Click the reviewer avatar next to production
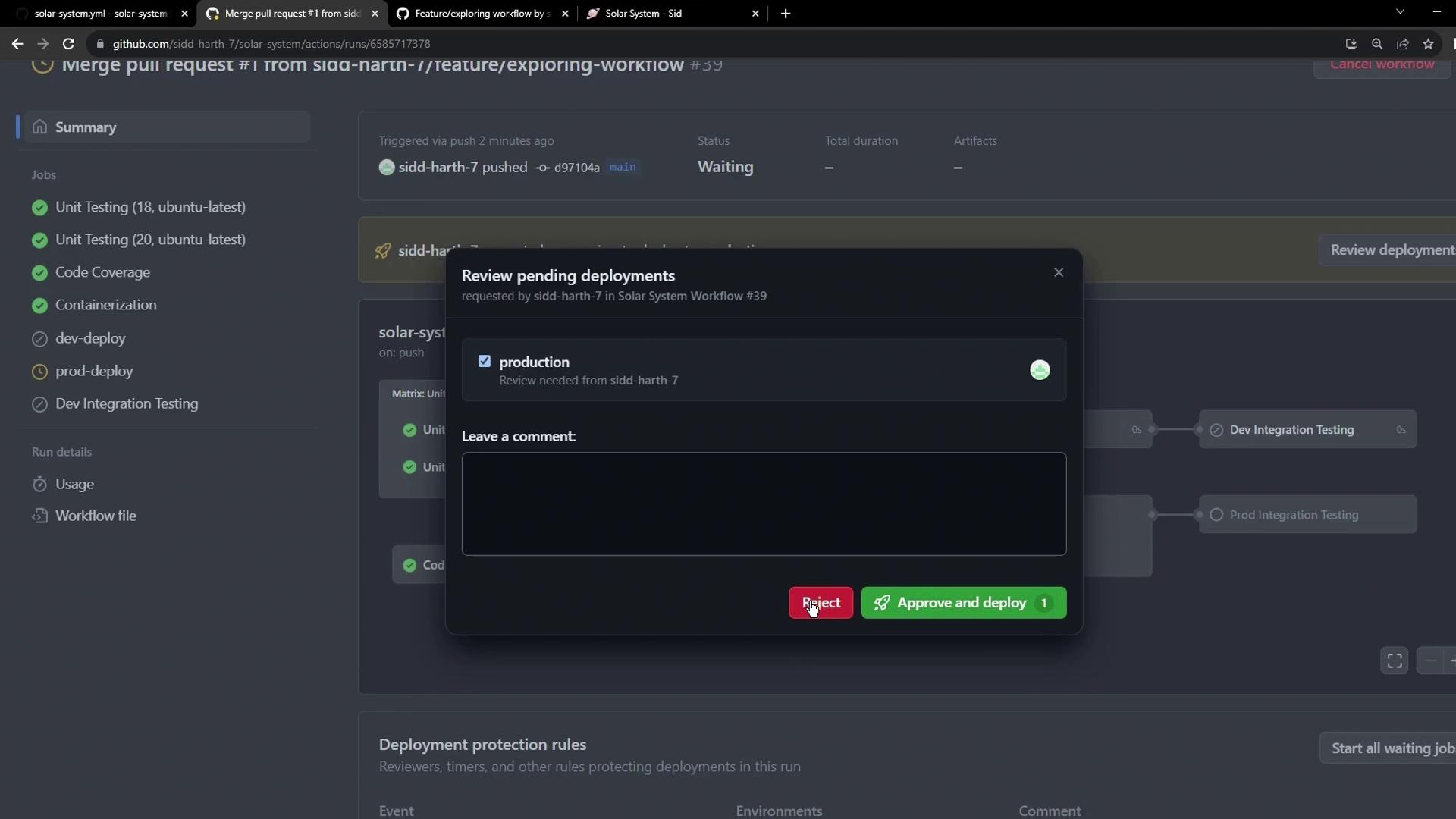The height and width of the screenshot is (819, 1456). pyautogui.click(x=1040, y=370)
